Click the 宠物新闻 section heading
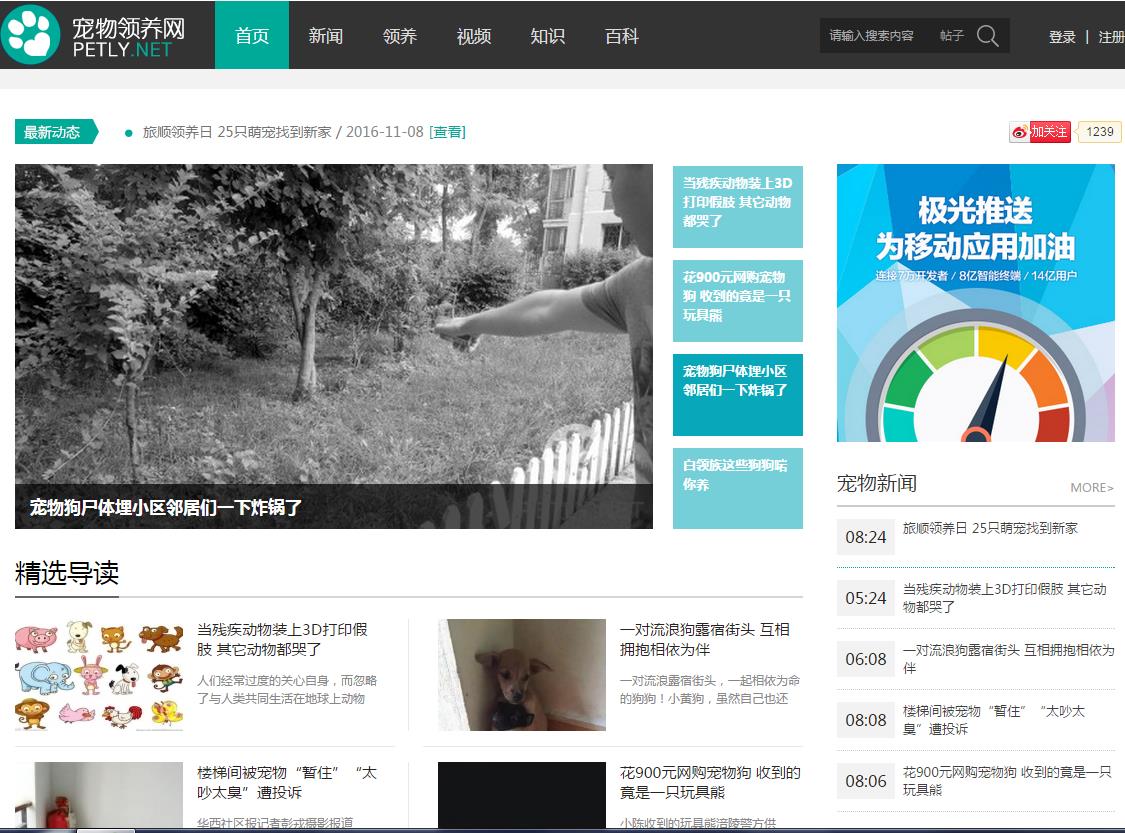1125x833 pixels. point(877,484)
